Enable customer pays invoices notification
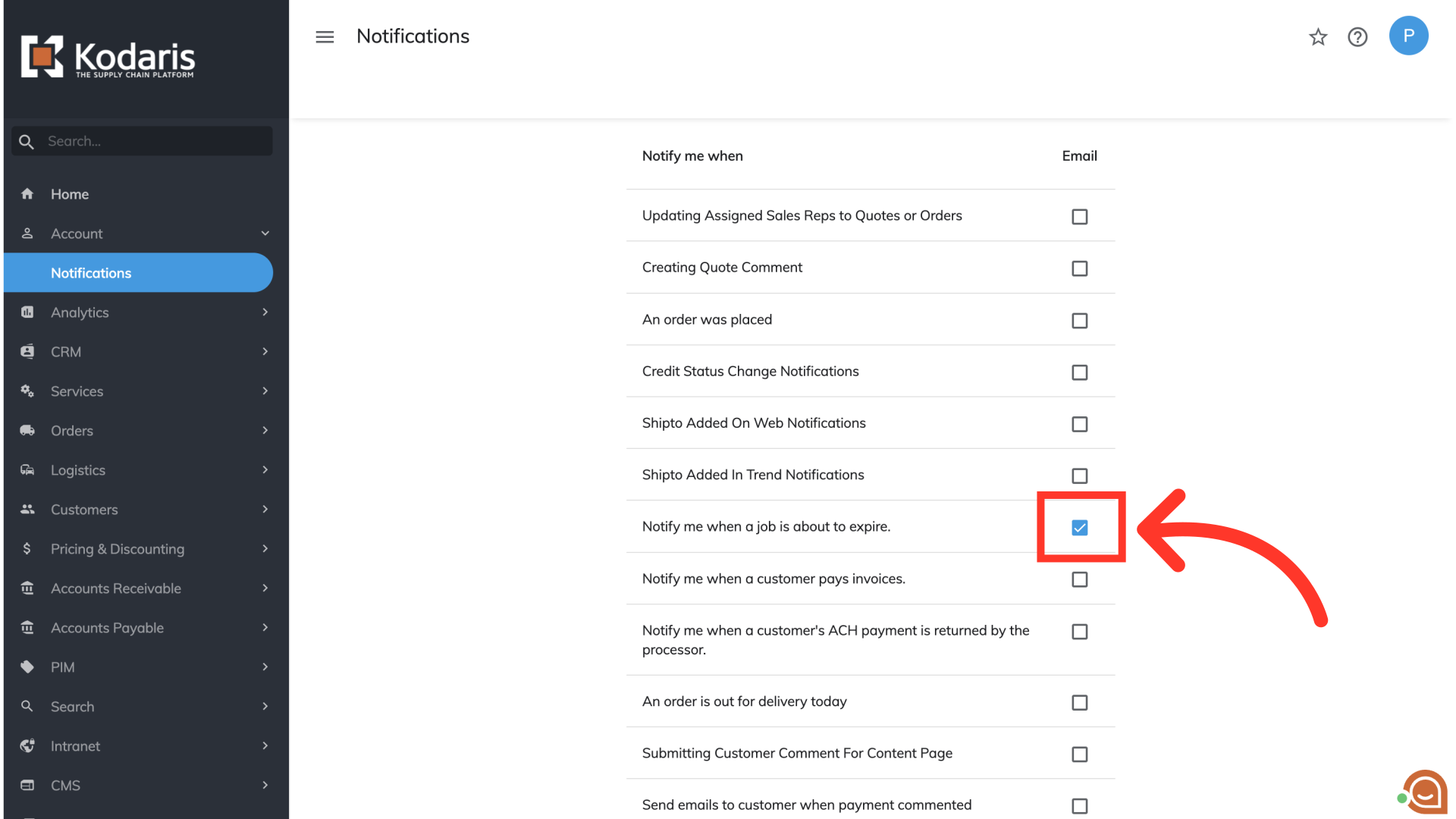Image resolution: width=1456 pixels, height=819 pixels. [x=1079, y=579]
